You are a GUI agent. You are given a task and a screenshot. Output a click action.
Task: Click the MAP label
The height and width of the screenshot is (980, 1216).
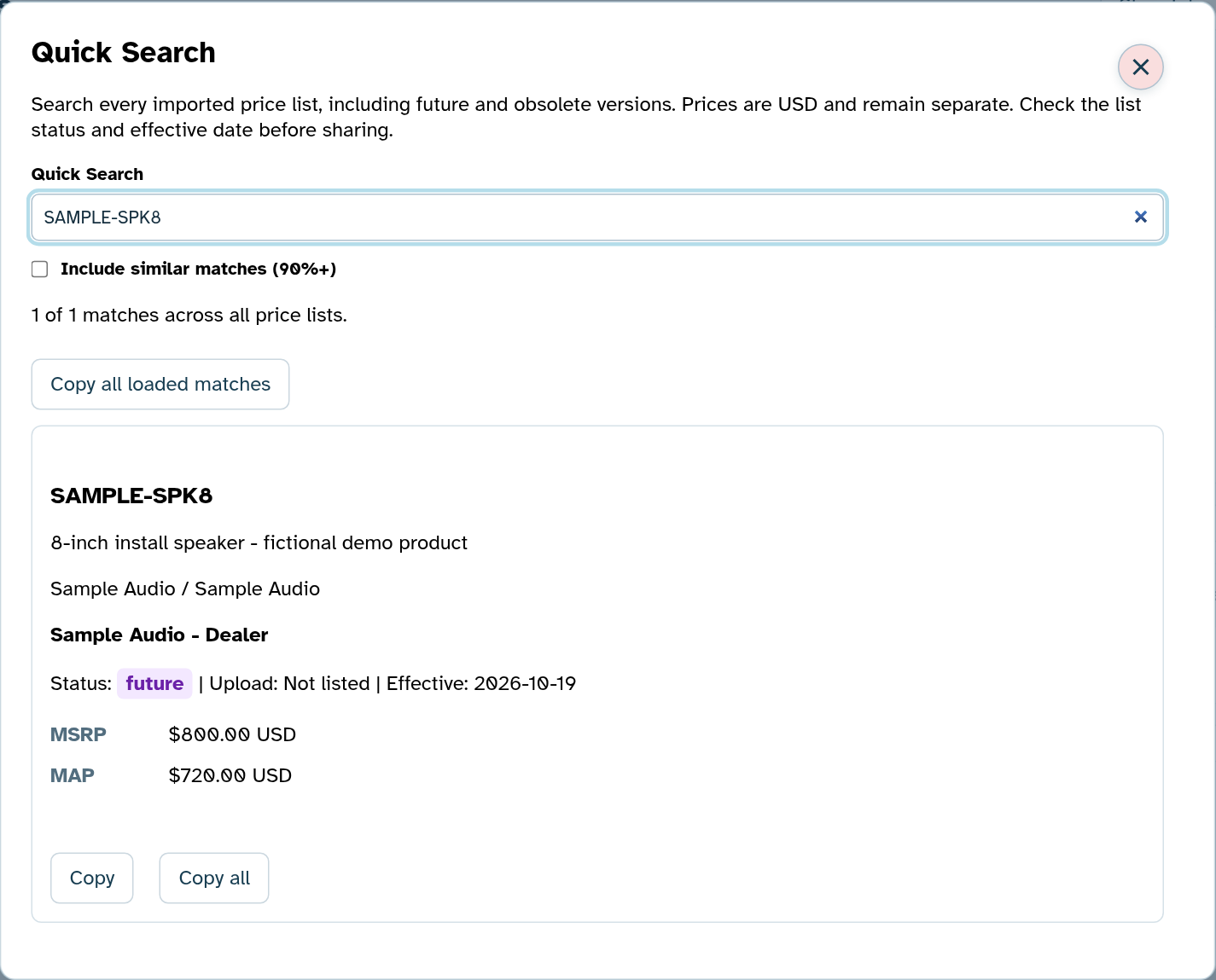[x=73, y=775]
